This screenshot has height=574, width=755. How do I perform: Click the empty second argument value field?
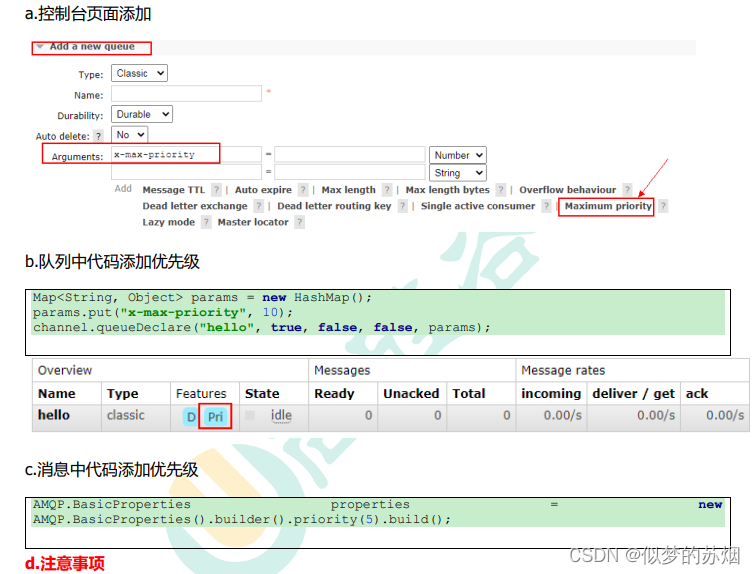[350, 172]
